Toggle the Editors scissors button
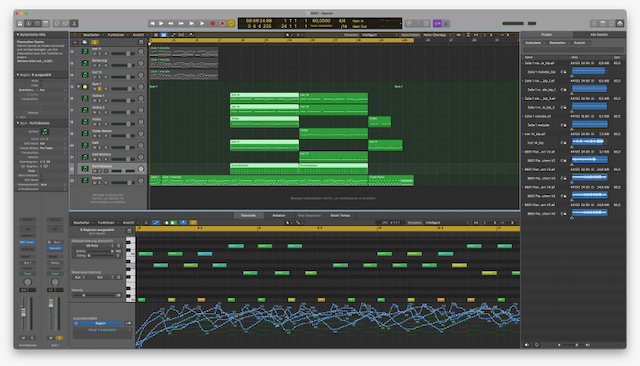This screenshot has height=366, width=640. click(74, 24)
